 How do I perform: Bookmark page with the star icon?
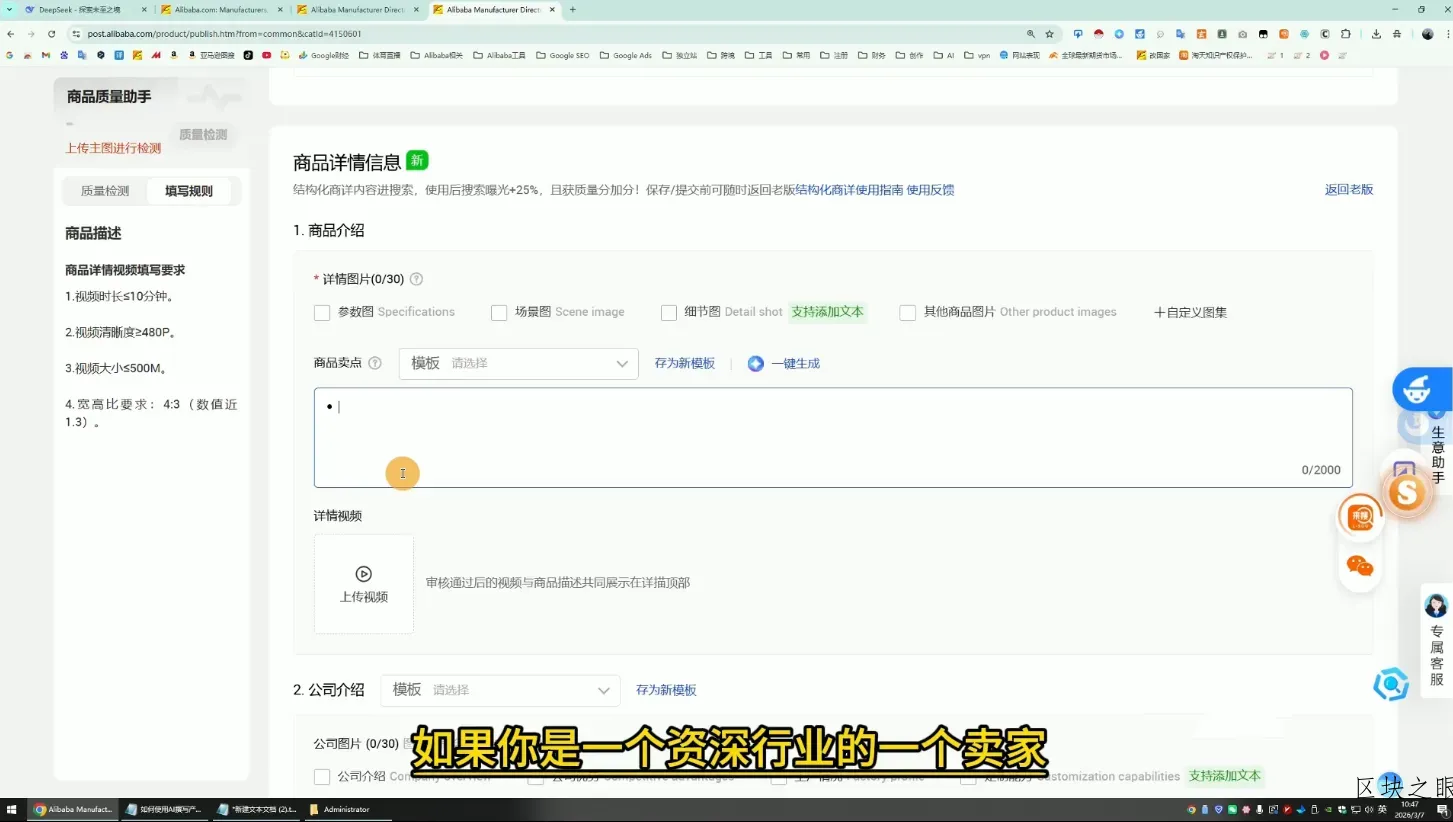(1049, 34)
